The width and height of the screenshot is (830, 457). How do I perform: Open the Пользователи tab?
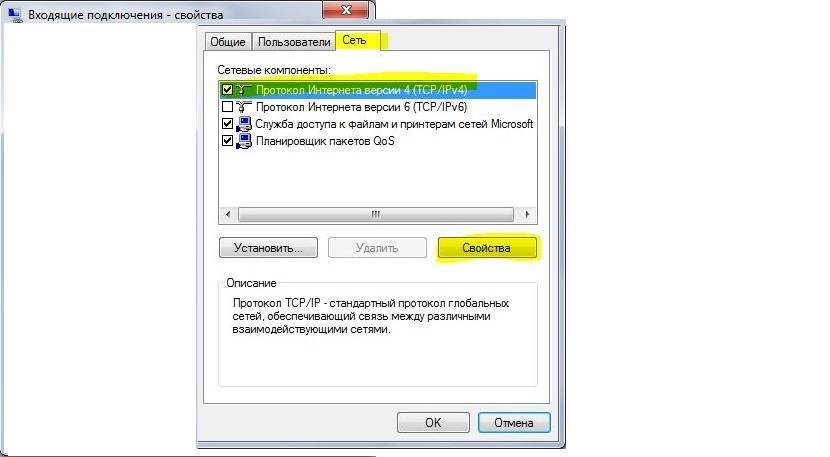294,42
